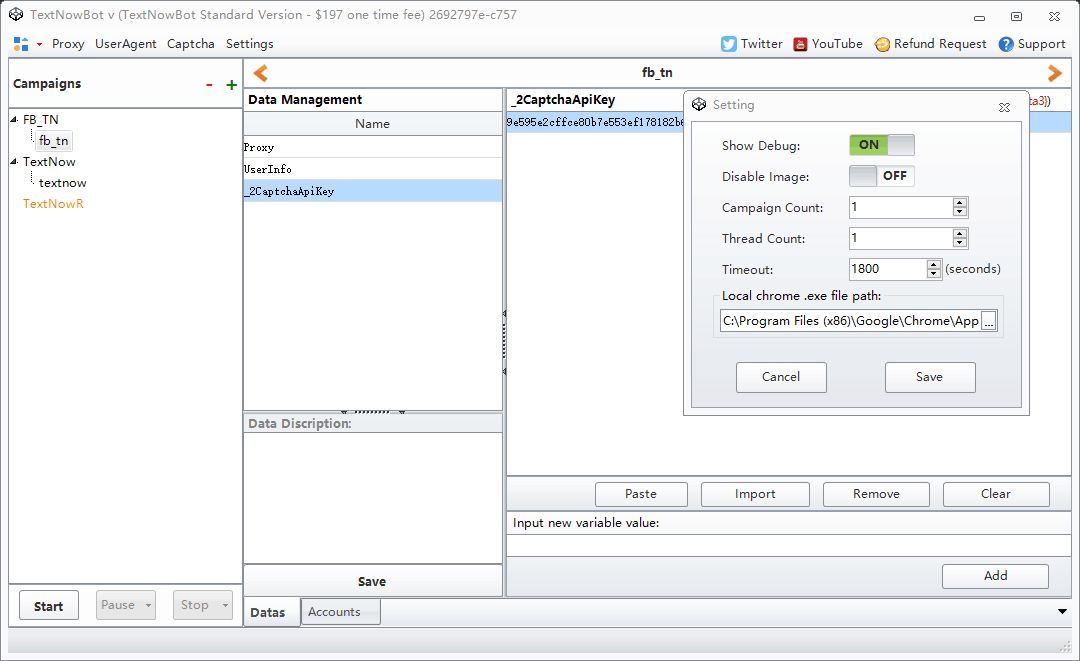Select the TextNowR campaign item
This screenshot has width=1080, height=661.
coord(53,204)
